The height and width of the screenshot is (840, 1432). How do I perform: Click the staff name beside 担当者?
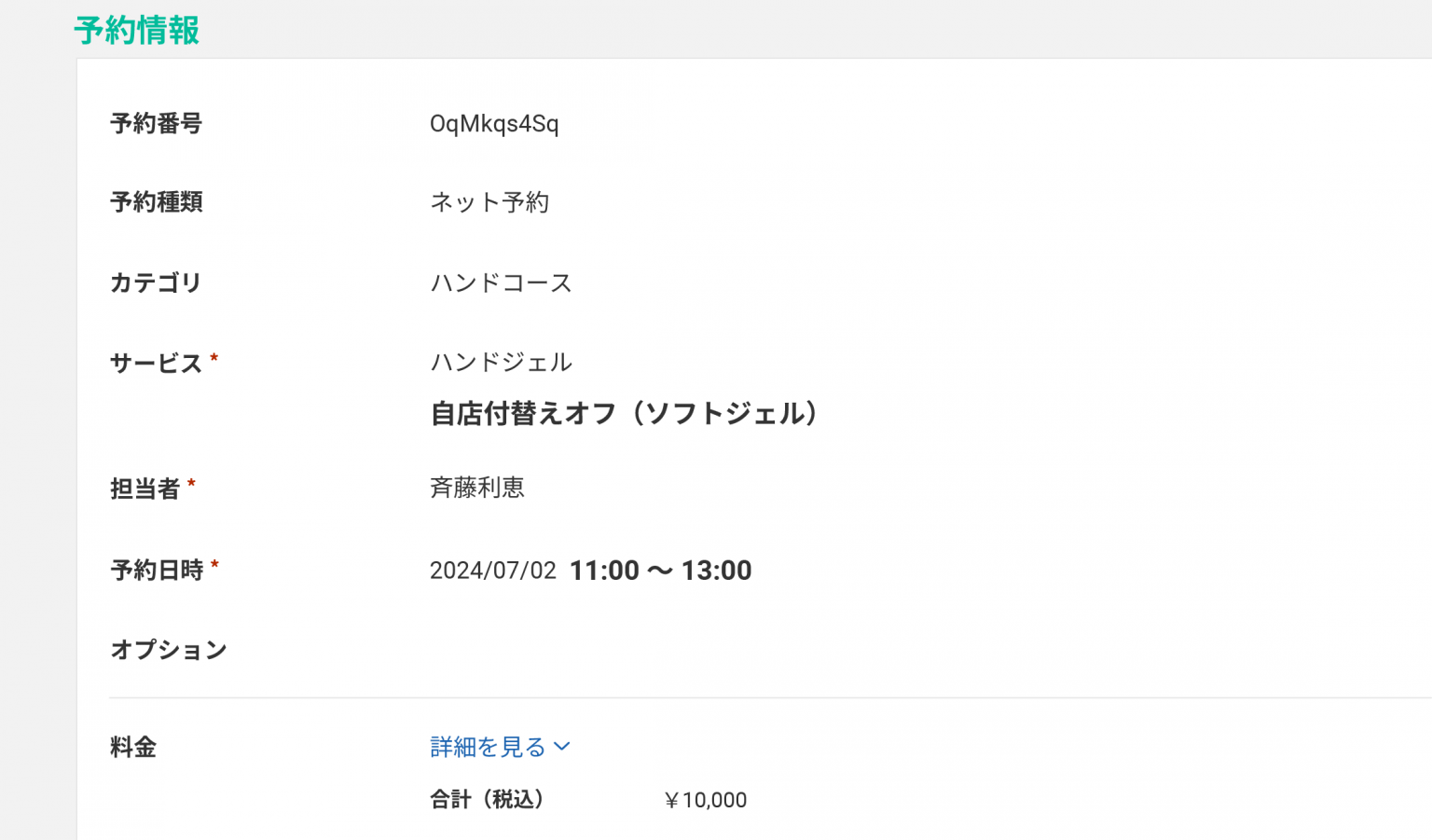tap(477, 488)
